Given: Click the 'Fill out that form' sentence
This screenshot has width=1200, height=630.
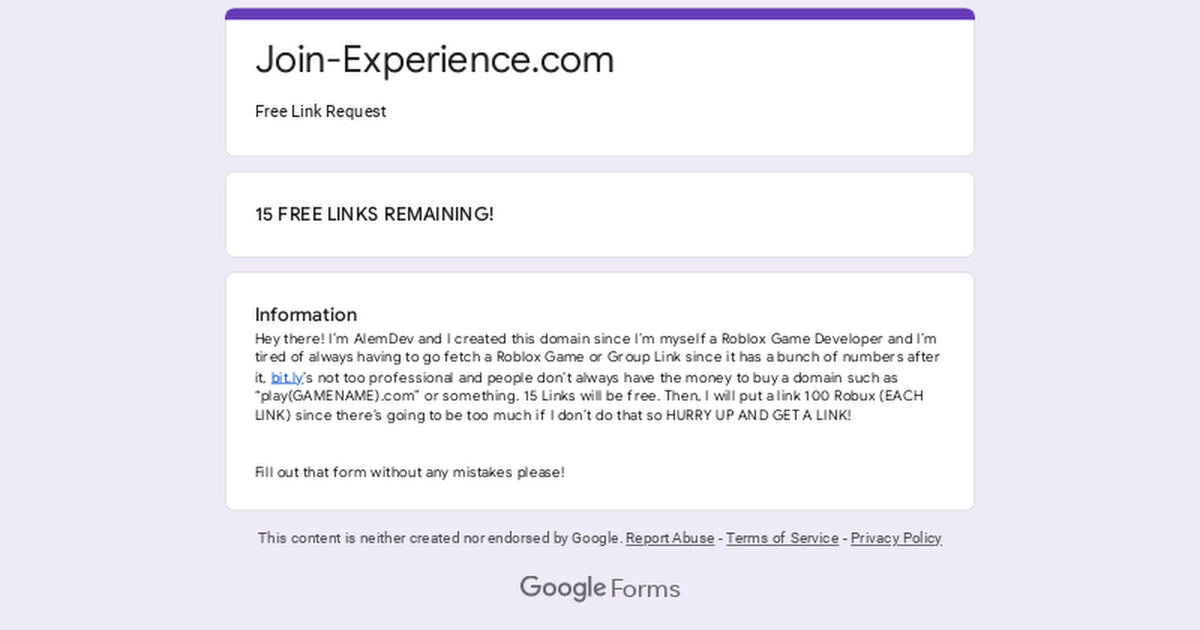Looking at the screenshot, I should 410,472.
